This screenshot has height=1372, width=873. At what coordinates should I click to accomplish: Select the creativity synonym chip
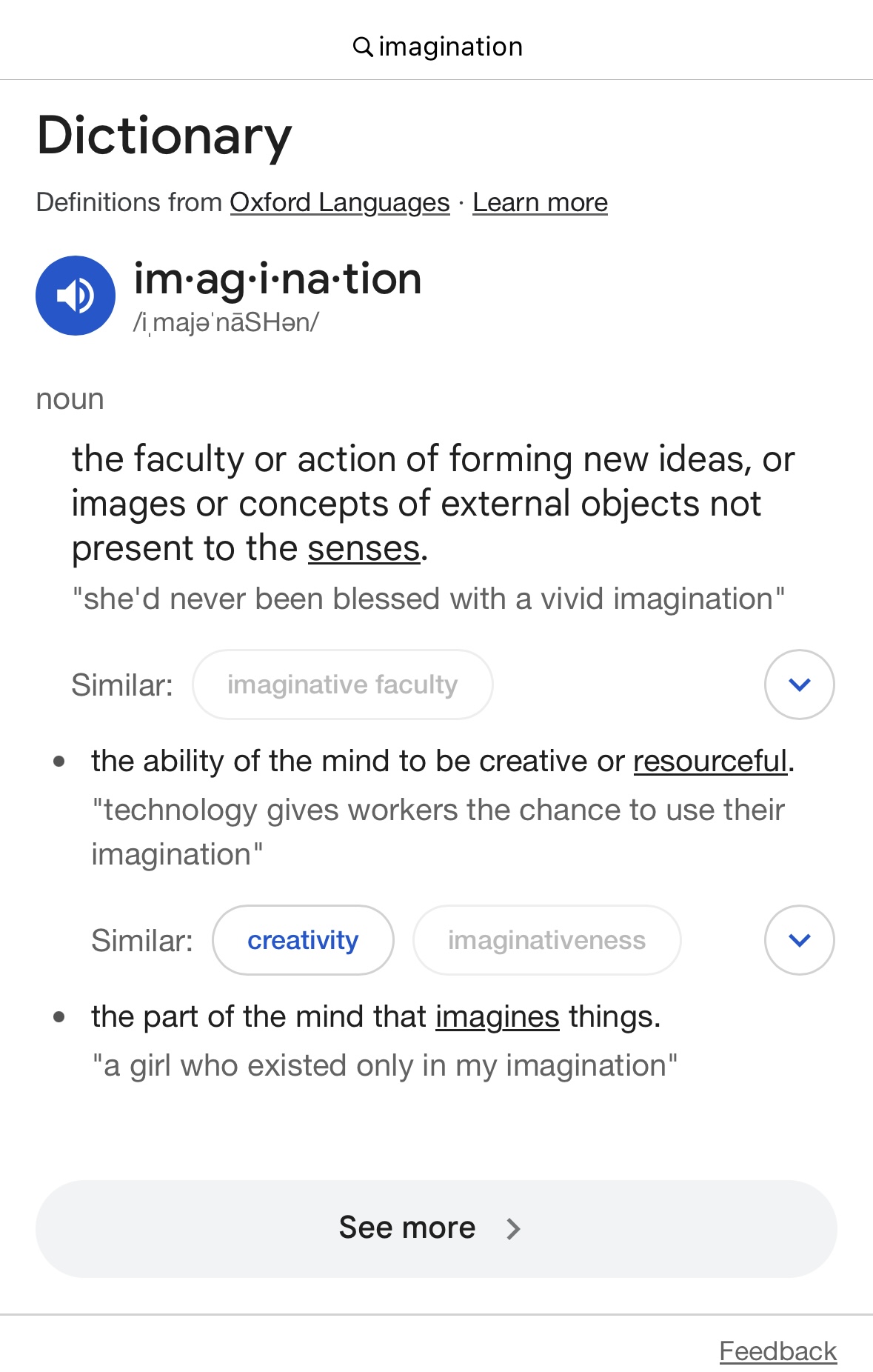[303, 940]
